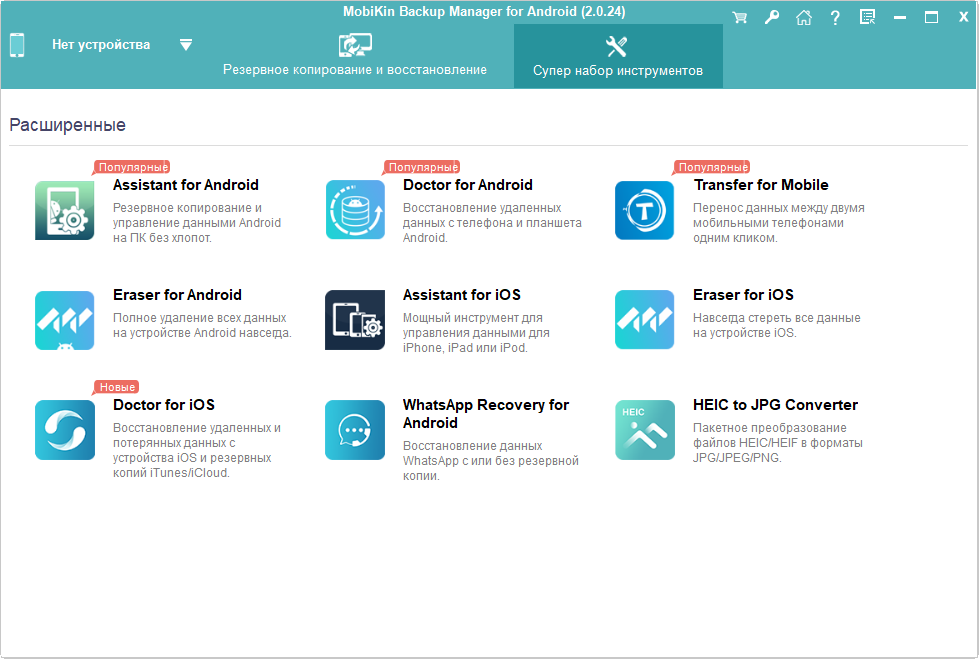This screenshot has width=979, height=659.
Task: Click the phone device icon
Action: pyautogui.click(x=17, y=45)
